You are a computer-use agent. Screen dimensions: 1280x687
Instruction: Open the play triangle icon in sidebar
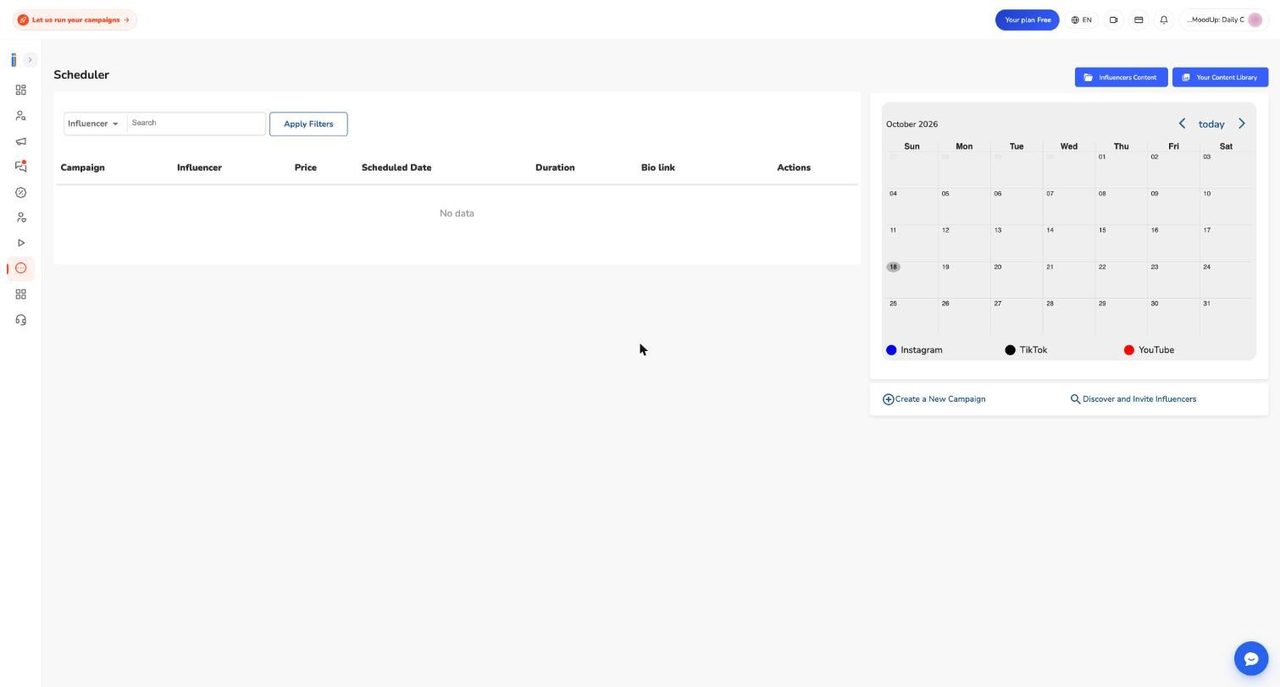pos(21,243)
